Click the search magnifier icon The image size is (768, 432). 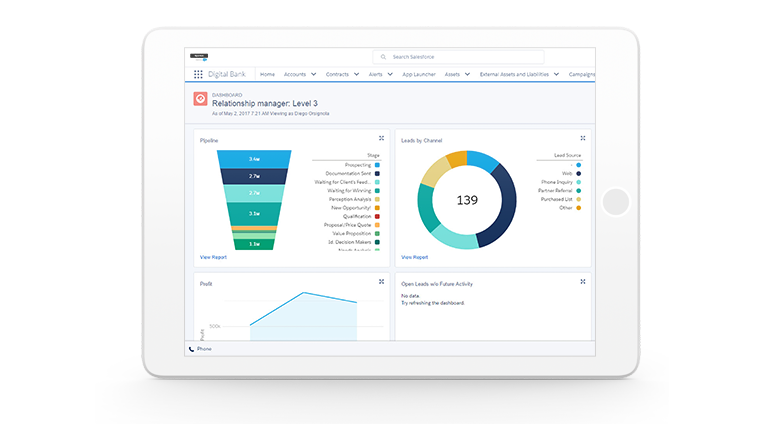coord(381,58)
